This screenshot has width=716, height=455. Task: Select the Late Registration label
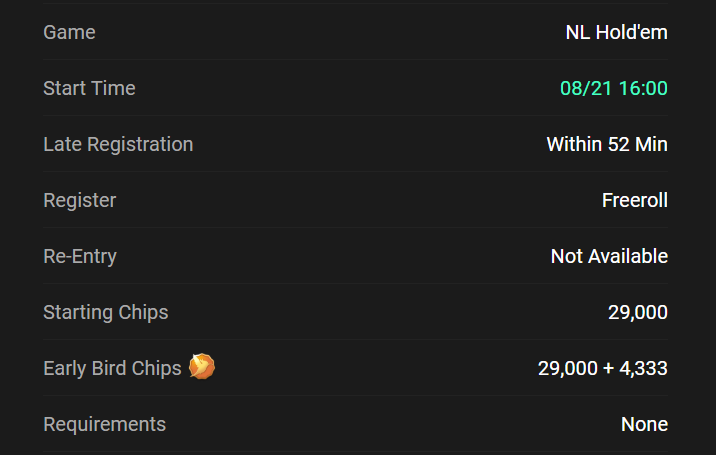(118, 144)
